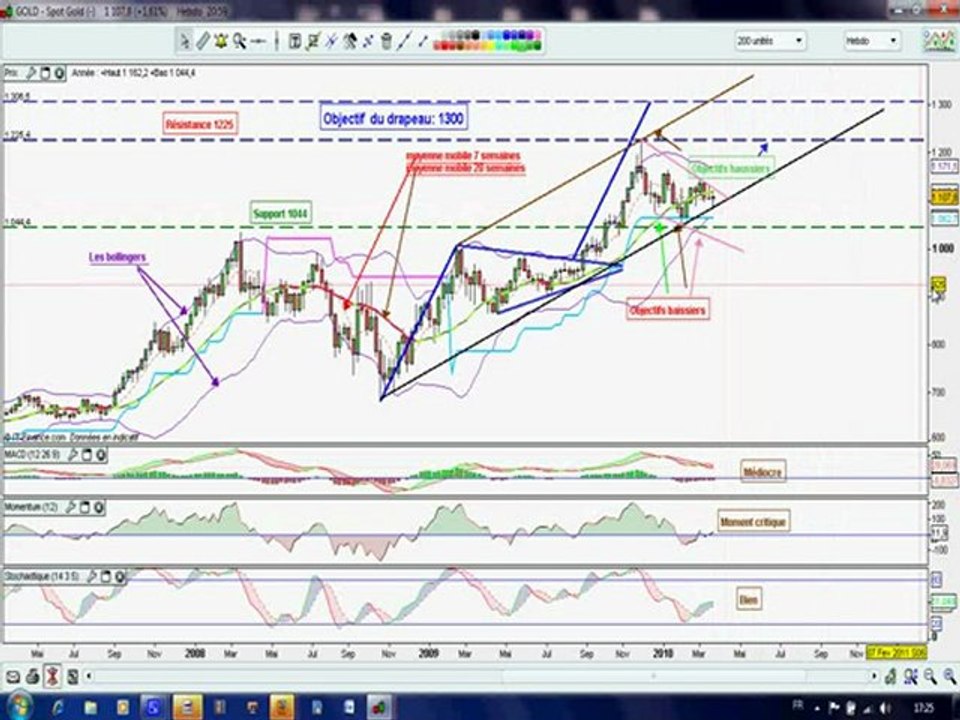Select the horizontal line tool
Image resolution: width=960 pixels, height=720 pixels.
(x=258, y=41)
